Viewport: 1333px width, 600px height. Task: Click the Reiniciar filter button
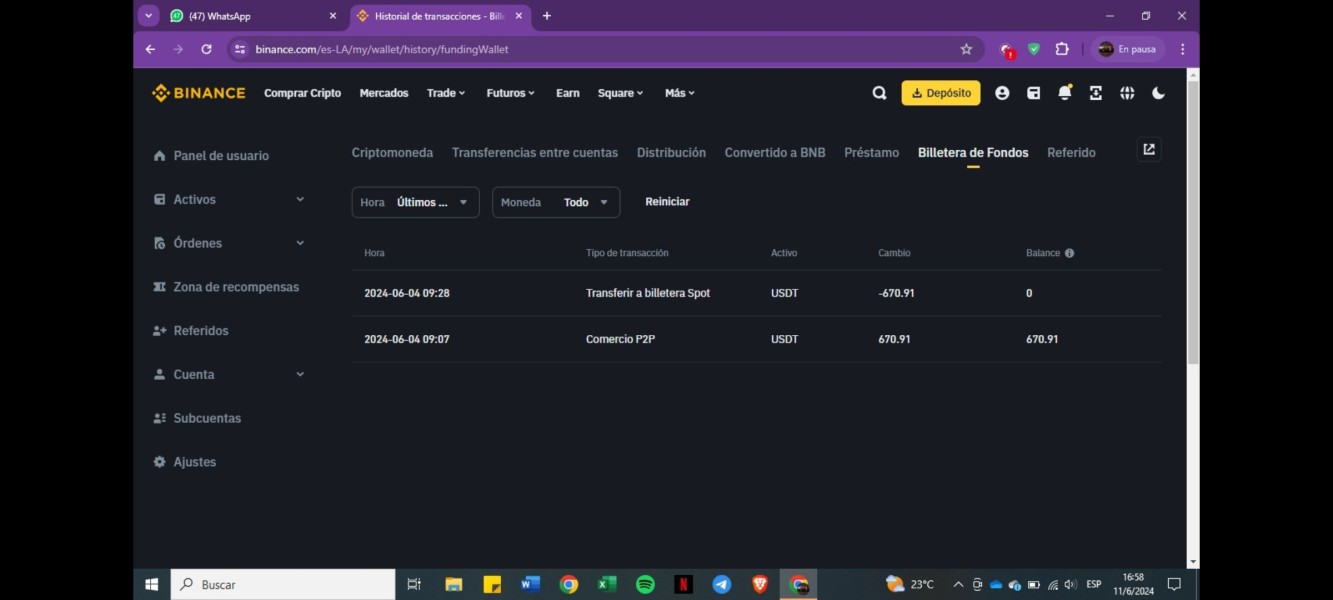pyautogui.click(x=667, y=202)
